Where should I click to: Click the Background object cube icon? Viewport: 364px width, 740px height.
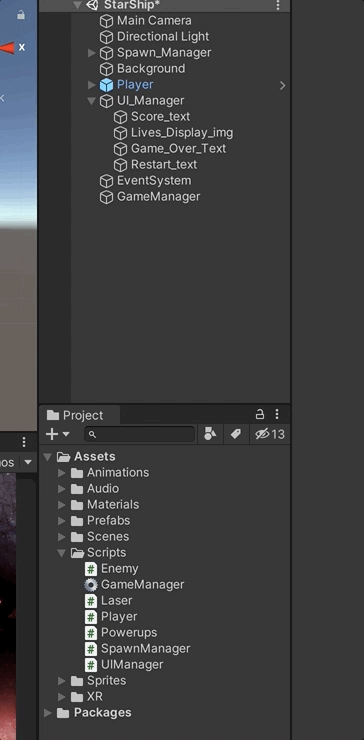point(106,69)
